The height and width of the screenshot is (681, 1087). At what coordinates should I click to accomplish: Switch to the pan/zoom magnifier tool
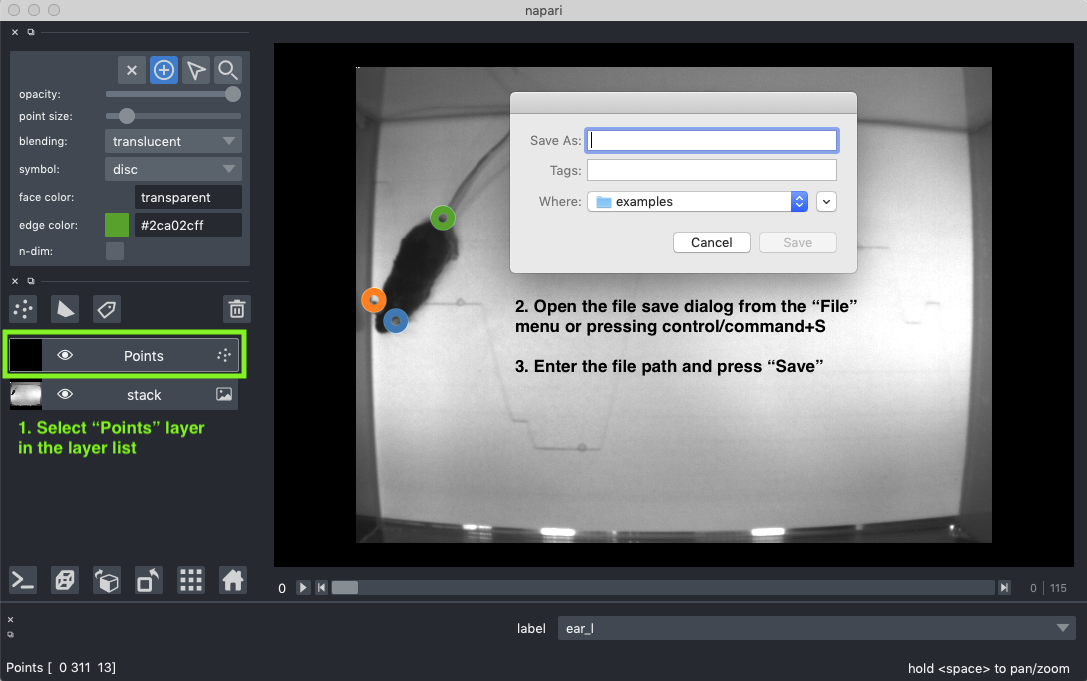[227, 70]
